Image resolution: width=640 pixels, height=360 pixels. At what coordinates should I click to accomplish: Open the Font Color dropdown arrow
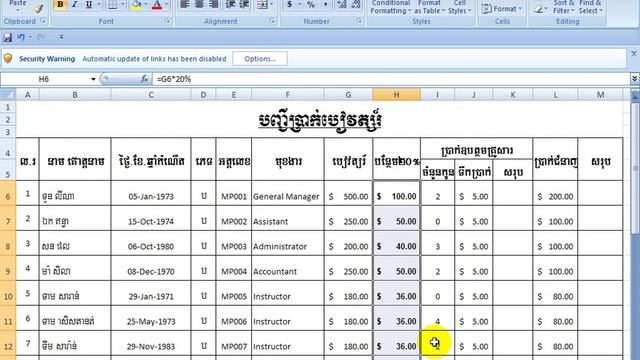click(x=167, y=5)
